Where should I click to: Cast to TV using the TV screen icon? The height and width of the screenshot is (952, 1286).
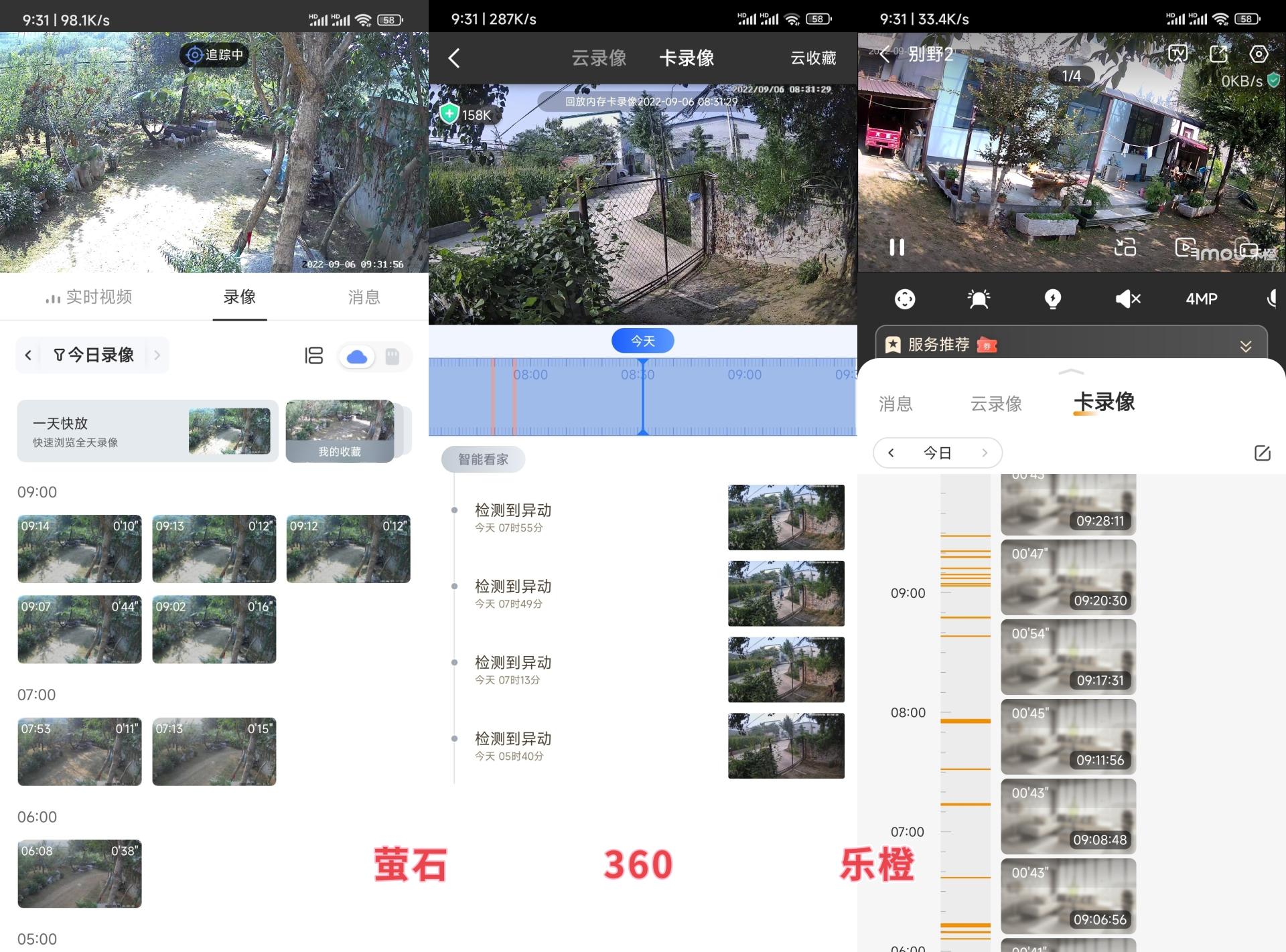point(1177,54)
